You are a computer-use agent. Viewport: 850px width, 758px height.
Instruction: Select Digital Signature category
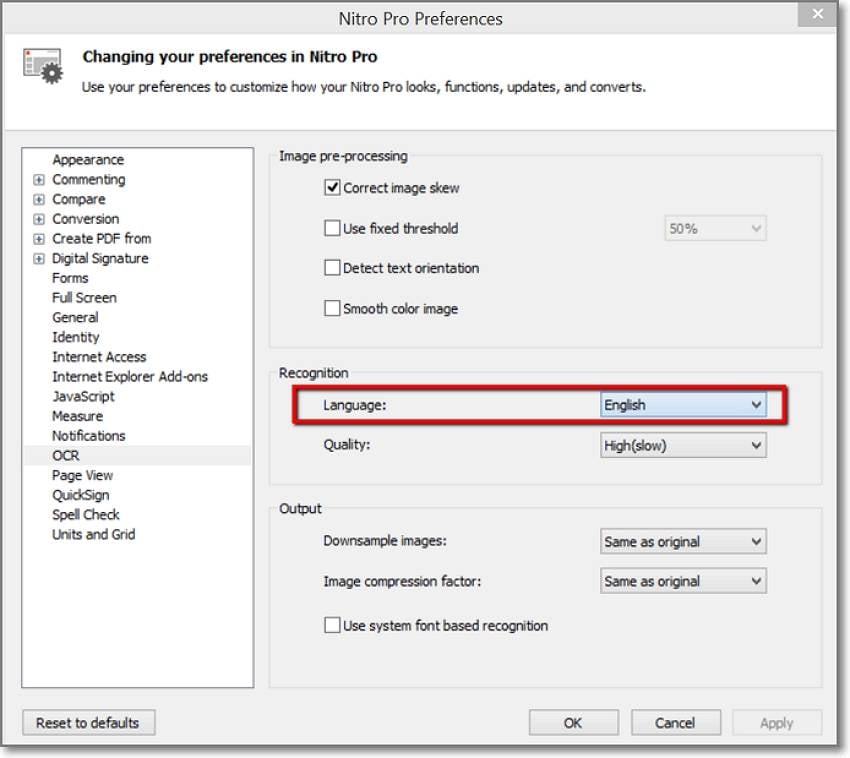tap(100, 259)
